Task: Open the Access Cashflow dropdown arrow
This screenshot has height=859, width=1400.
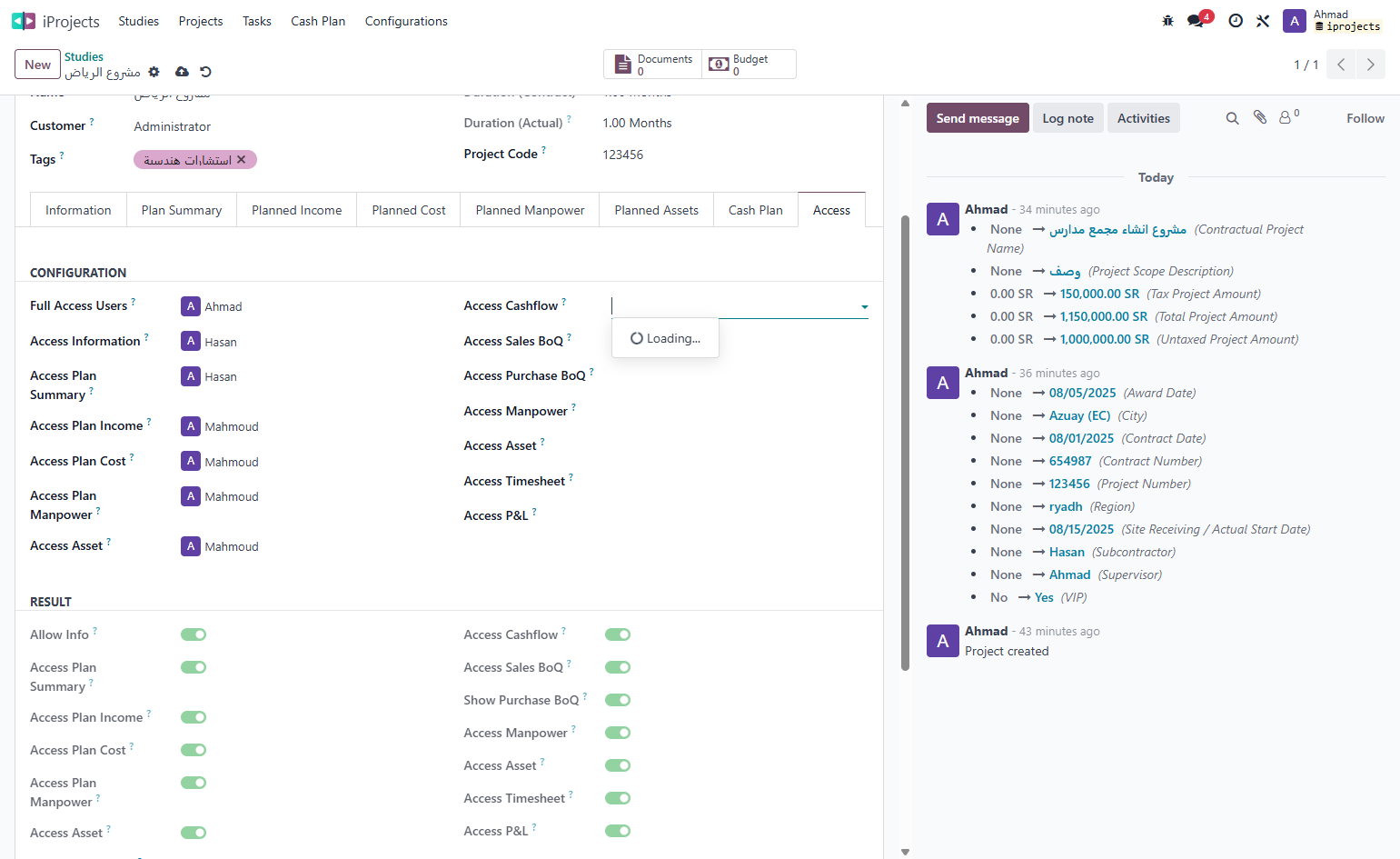Action: point(864,307)
